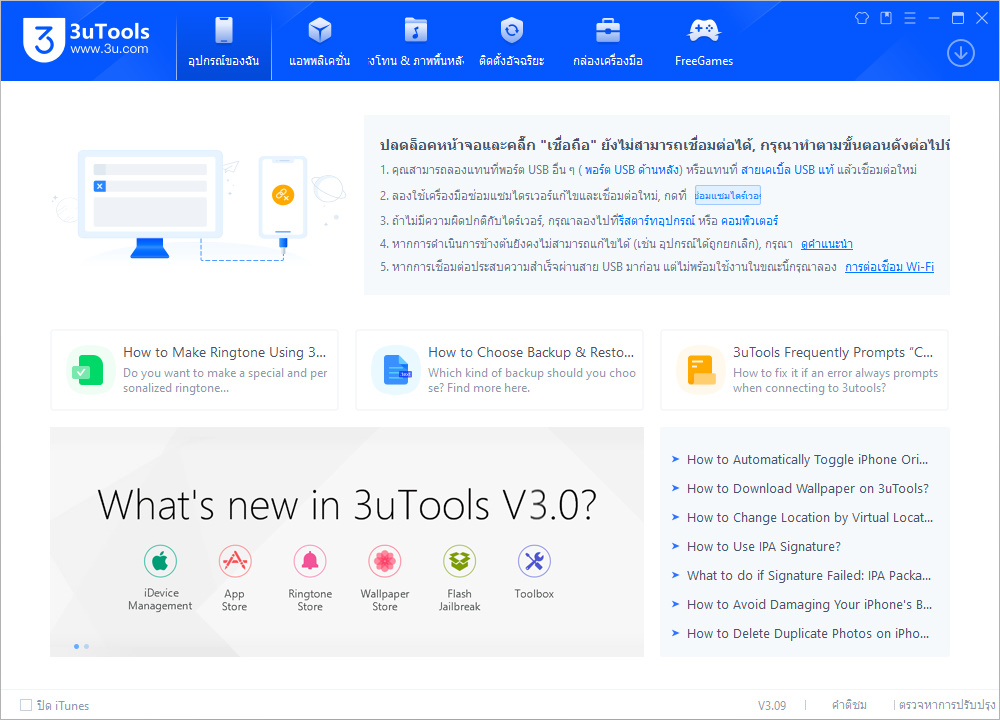This screenshot has height=720, width=1000.
Task: Select the second banner pagination dot
Action: [x=87, y=647]
